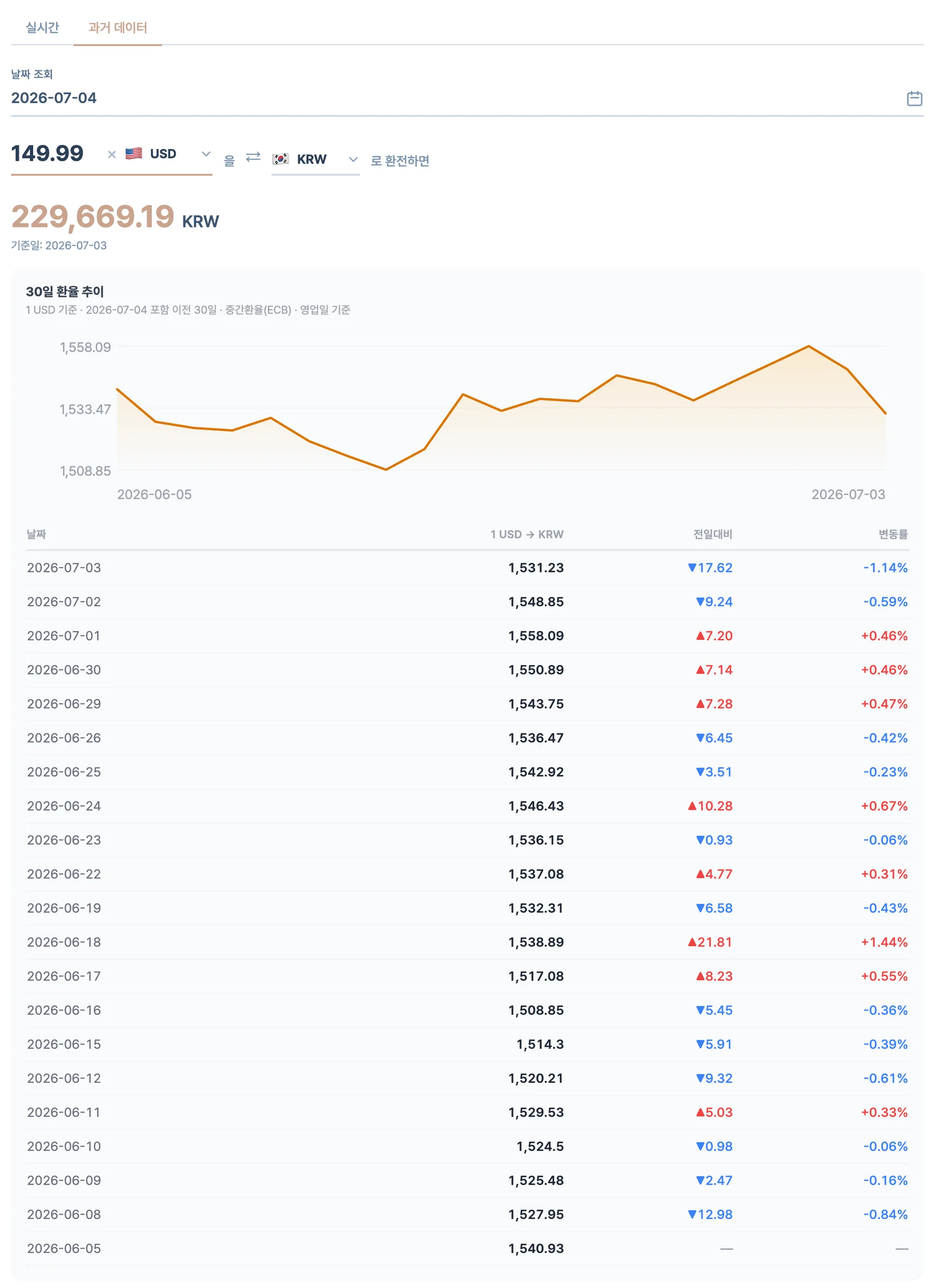Screen dimensions: 935x1288
Task: Clear the amount with the × icon
Action: (112, 155)
